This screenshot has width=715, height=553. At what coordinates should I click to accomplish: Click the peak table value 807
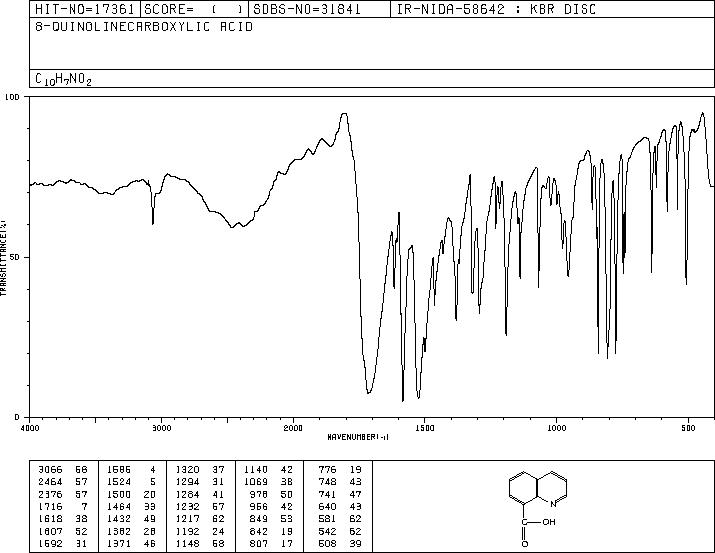[x=259, y=544]
